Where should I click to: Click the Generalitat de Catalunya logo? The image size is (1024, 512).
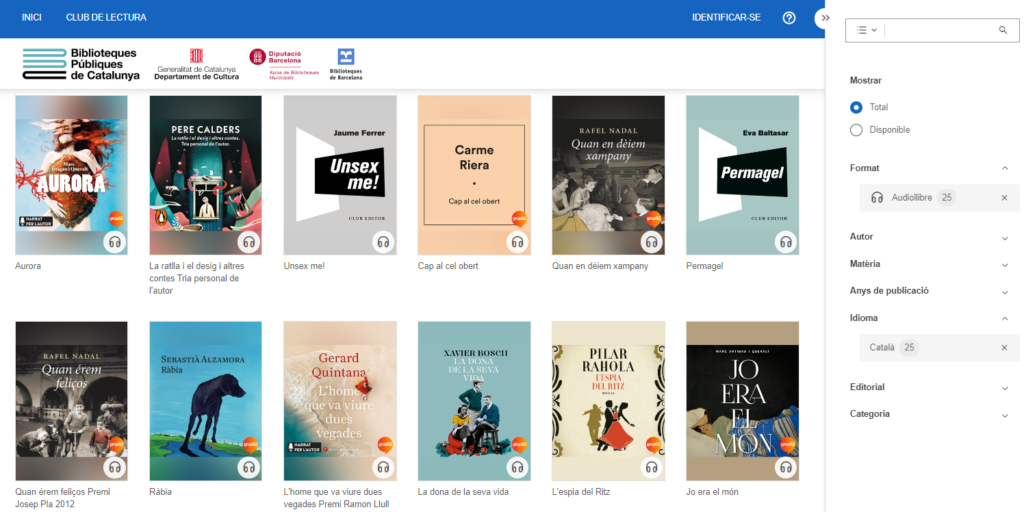coord(197,64)
